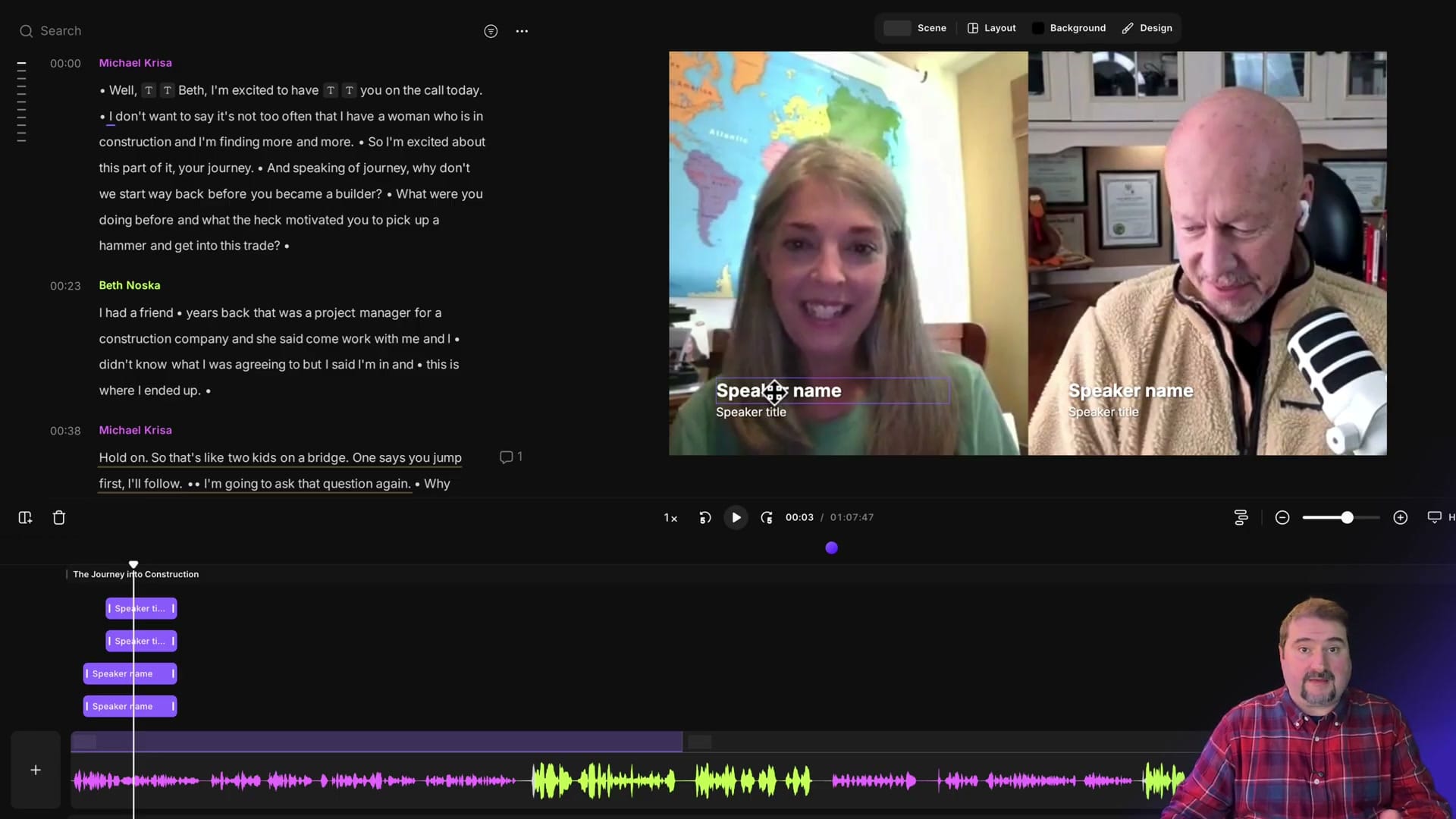Open the 1x playback speed selector
This screenshot has height=819, width=1456.
tap(670, 517)
